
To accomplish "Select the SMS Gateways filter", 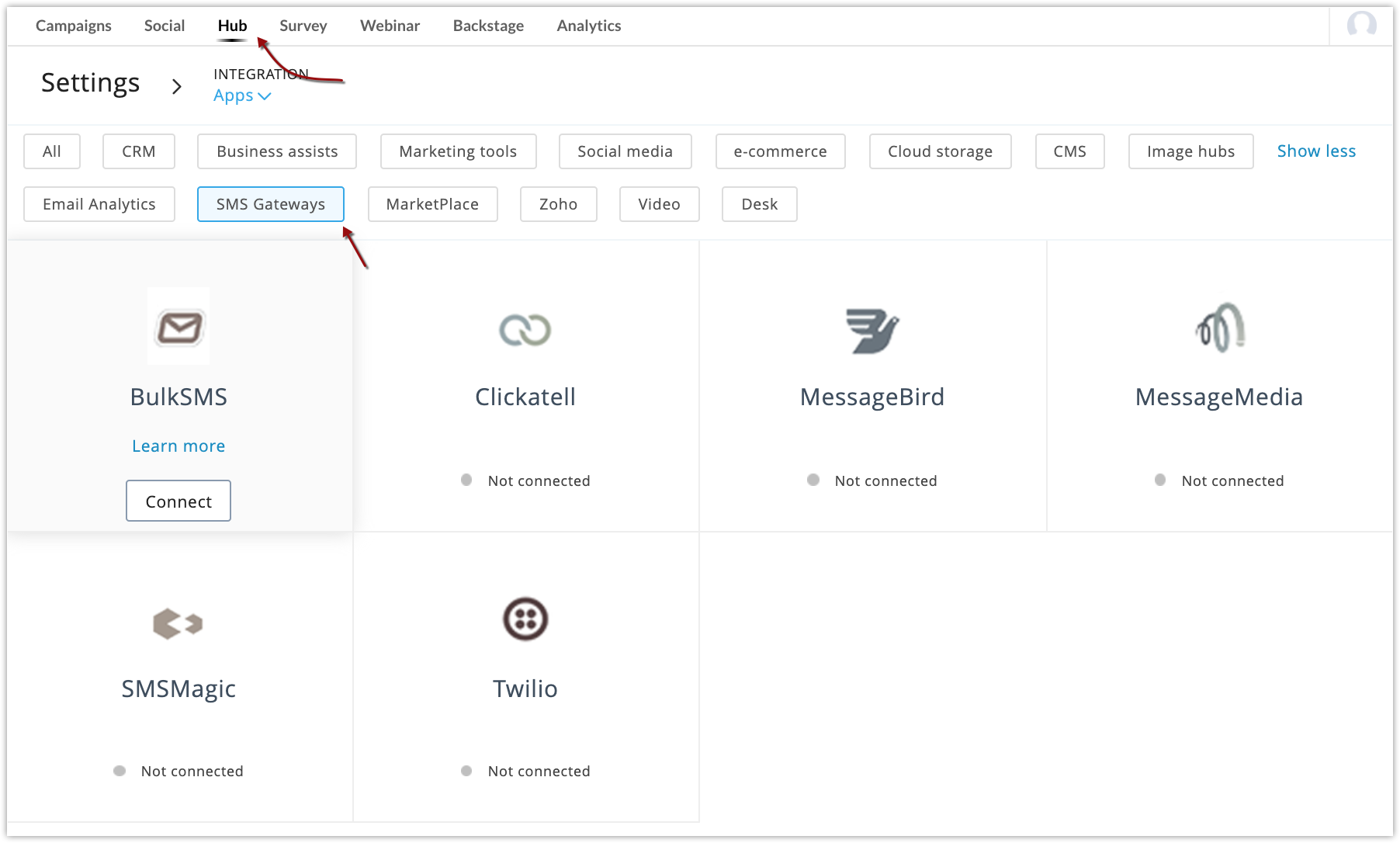I will click(270, 204).
